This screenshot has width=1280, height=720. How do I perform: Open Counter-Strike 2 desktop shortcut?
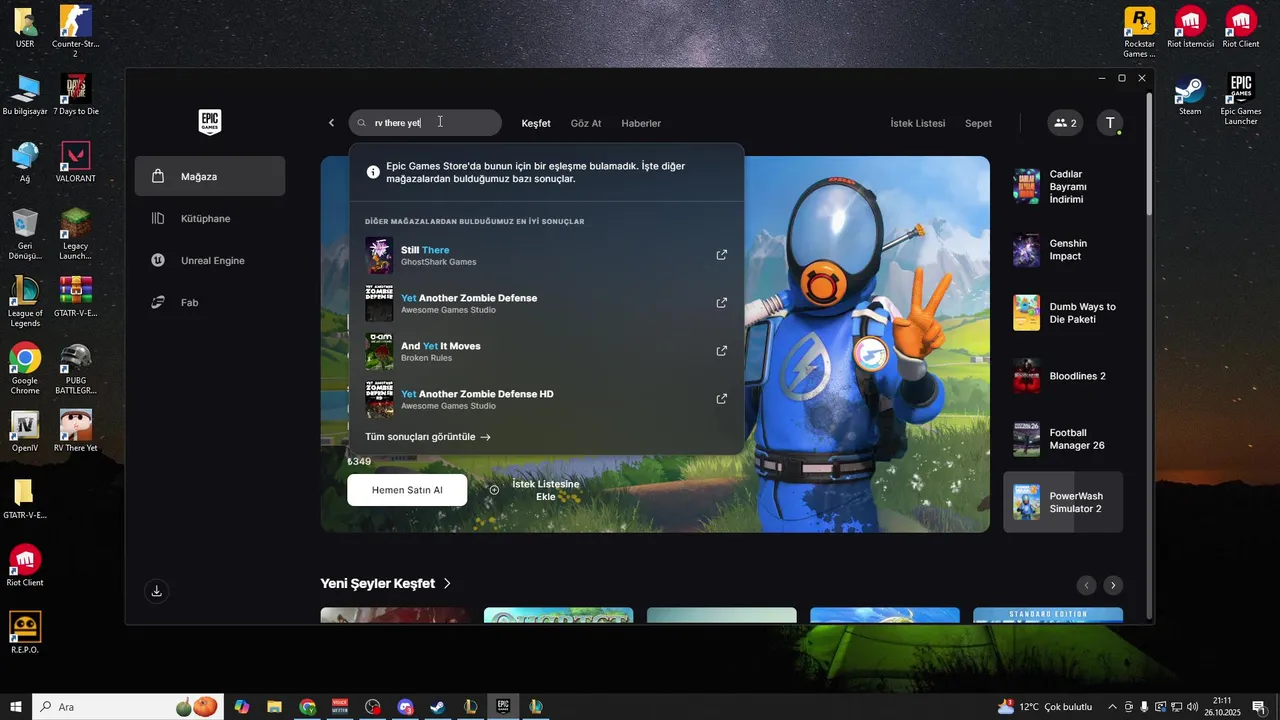click(x=75, y=31)
